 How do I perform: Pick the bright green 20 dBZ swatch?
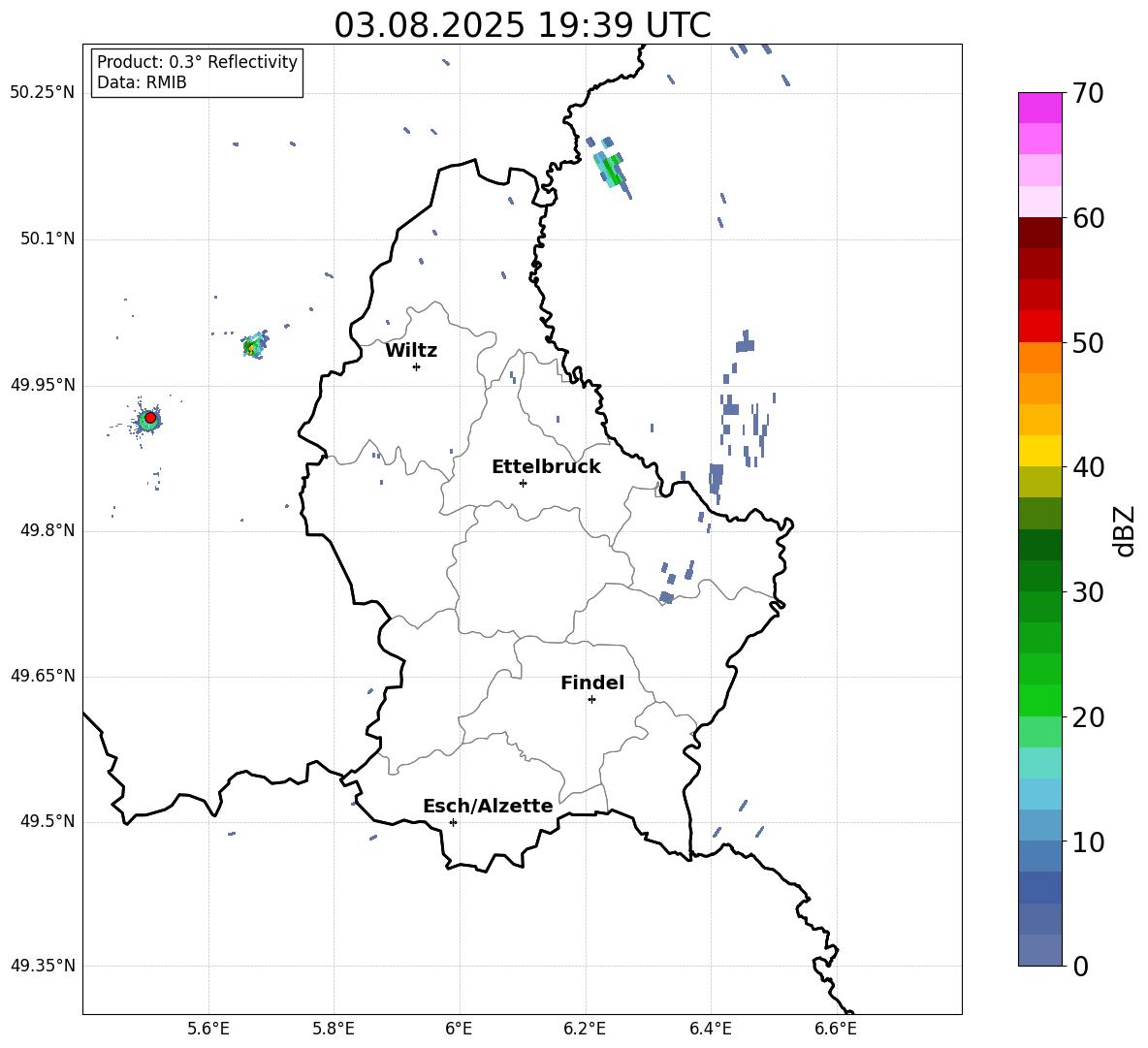(x=1040, y=701)
